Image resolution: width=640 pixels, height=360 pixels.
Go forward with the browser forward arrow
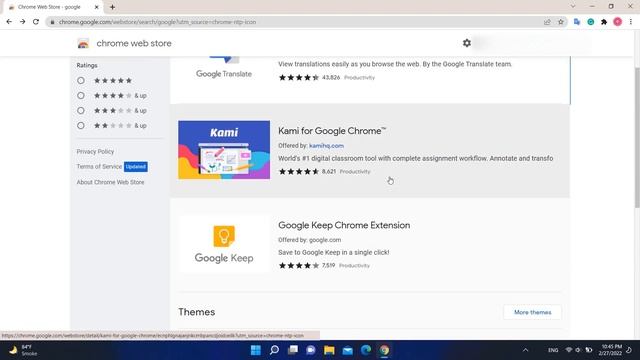[22, 22]
